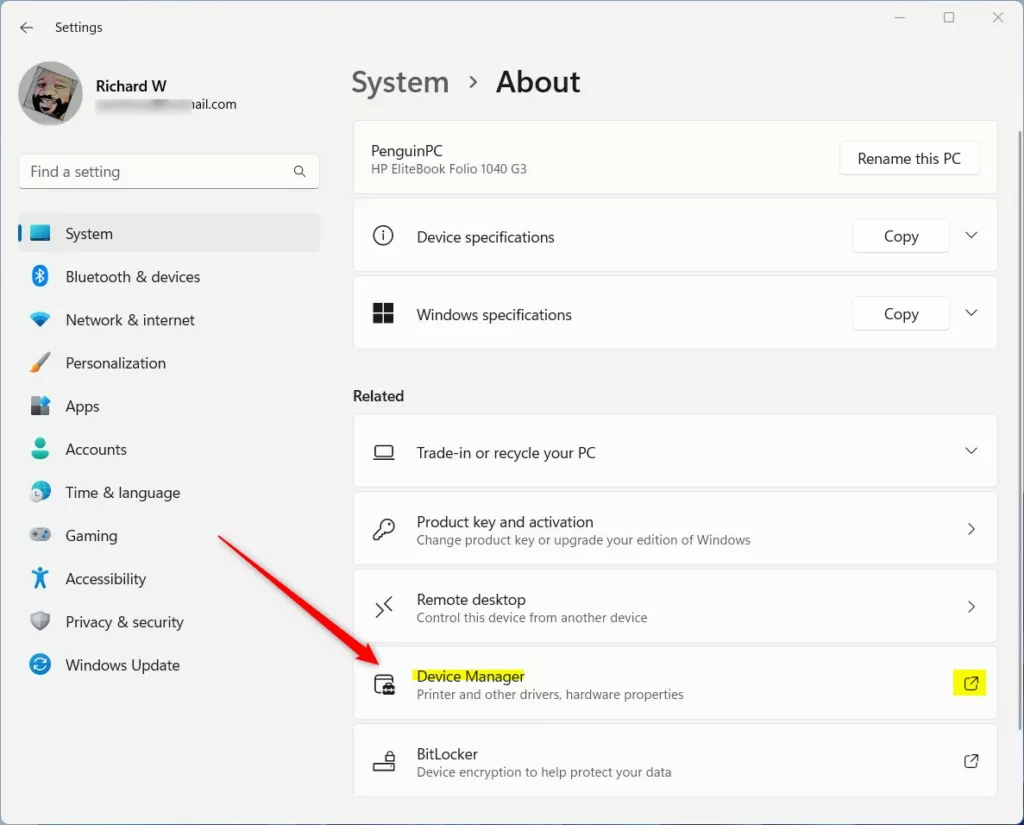Click the Windows Update sync icon
The image size is (1024, 825).
[x=40, y=664]
